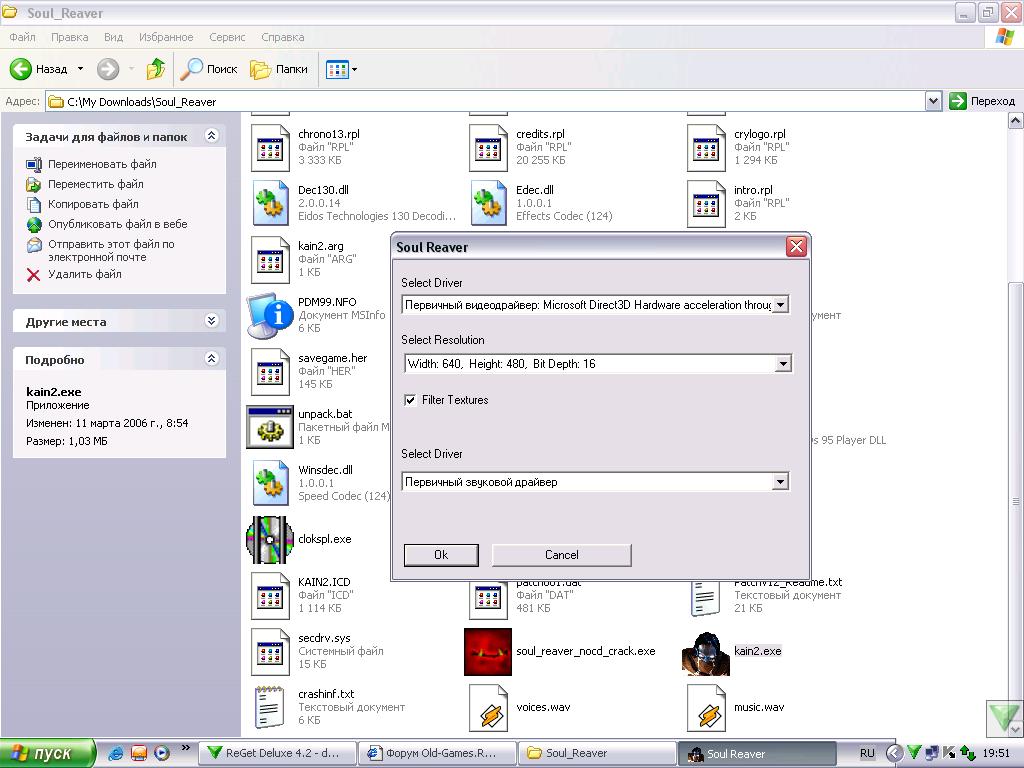This screenshot has width=1024, height=768.
Task: Open the Сервис menu
Action: click(x=227, y=37)
